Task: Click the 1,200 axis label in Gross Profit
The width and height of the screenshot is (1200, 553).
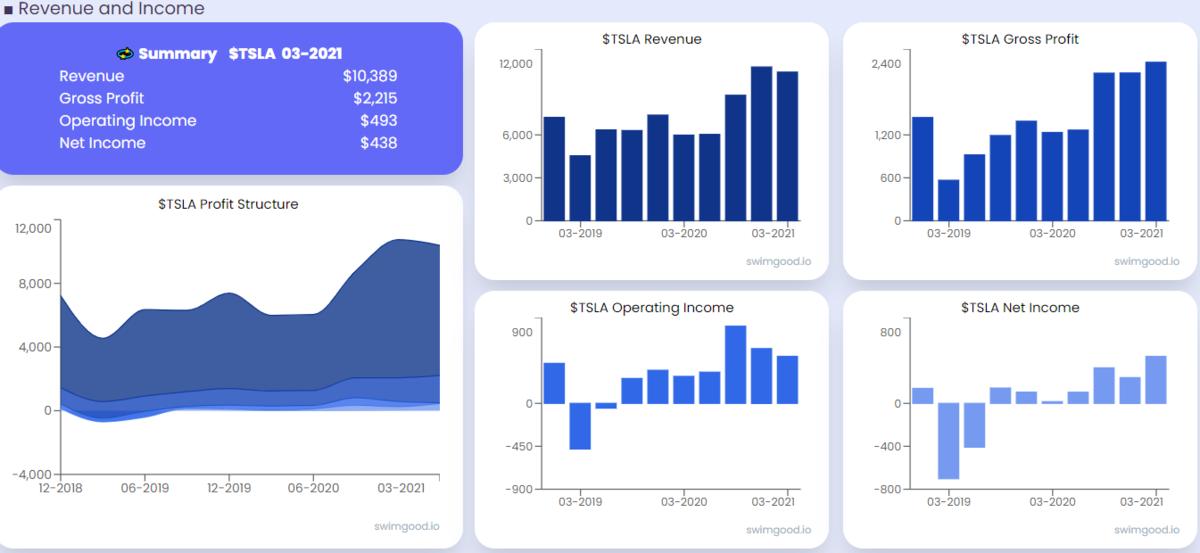Action: pyautogui.click(x=887, y=135)
